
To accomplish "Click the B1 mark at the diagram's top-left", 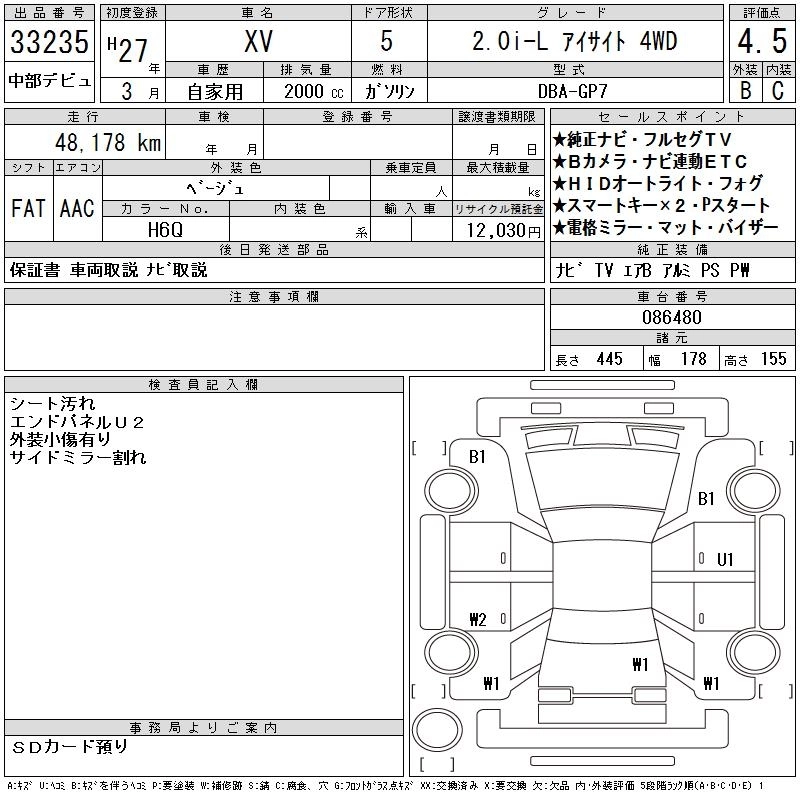I will pos(477,456).
